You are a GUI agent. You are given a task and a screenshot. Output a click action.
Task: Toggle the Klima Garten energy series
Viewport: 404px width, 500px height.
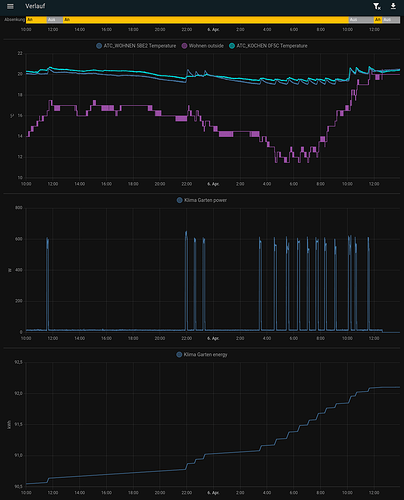click(202, 354)
